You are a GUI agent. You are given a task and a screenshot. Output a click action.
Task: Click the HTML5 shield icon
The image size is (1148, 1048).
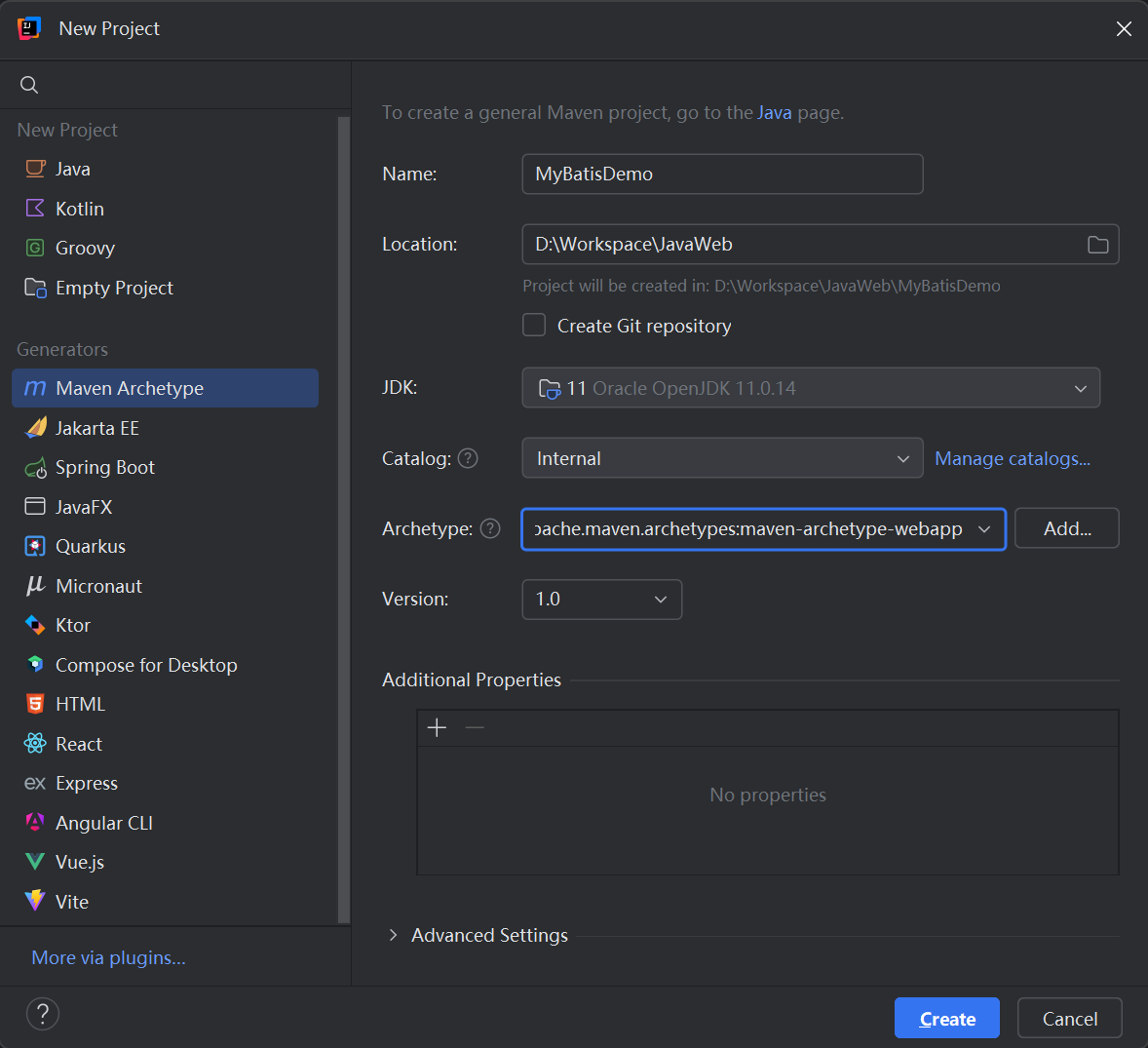(35, 704)
